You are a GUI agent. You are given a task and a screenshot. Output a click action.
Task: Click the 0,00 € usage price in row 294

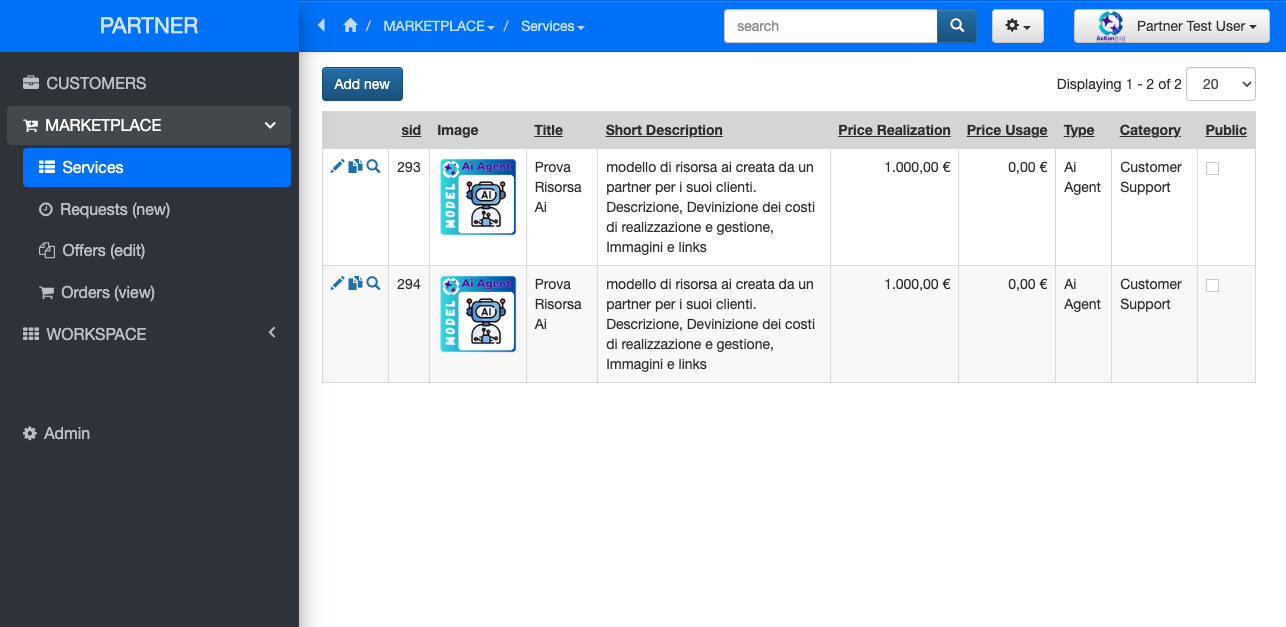(x=1028, y=284)
